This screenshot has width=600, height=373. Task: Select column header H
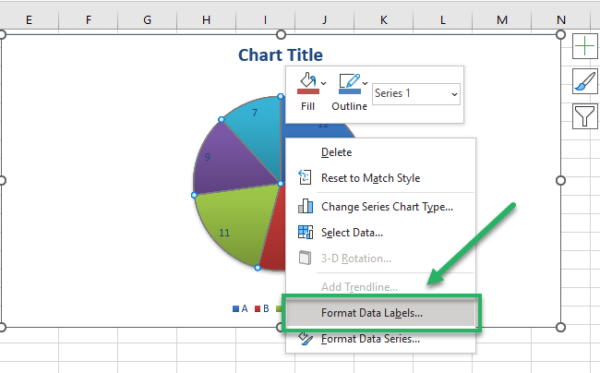pyautogui.click(x=206, y=20)
